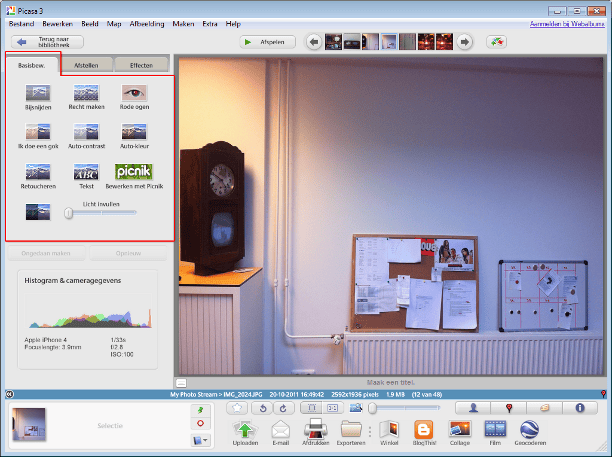Click the Opnieuw redo button
Image resolution: width=612 pixels, height=457 pixels.
click(128, 253)
